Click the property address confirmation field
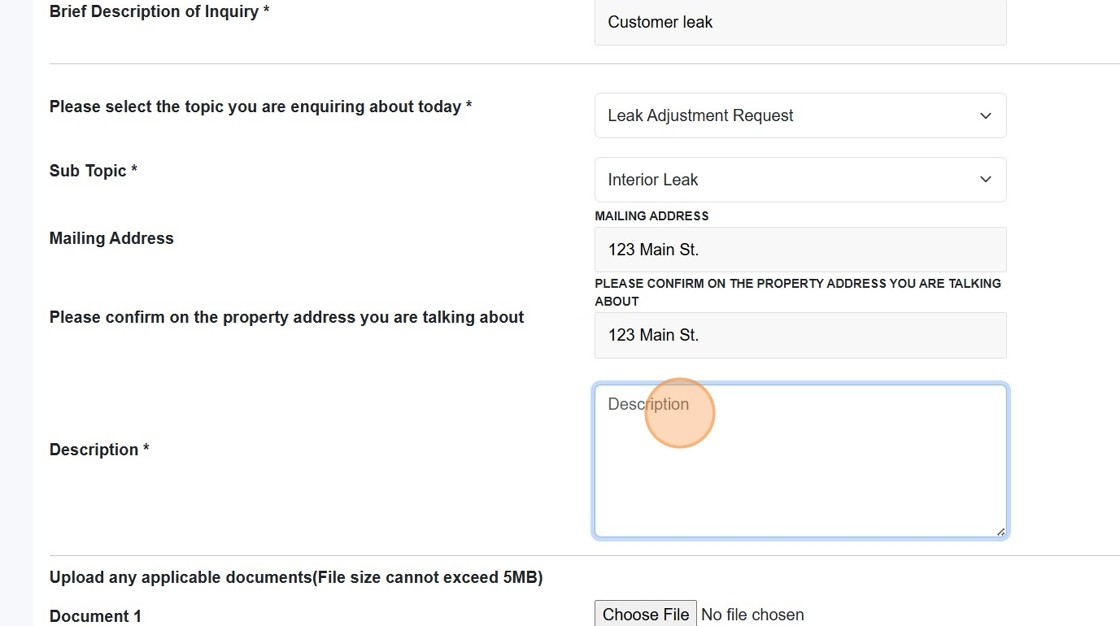Image resolution: width=1120 pixels, height=626 pixels. [799, 335]
